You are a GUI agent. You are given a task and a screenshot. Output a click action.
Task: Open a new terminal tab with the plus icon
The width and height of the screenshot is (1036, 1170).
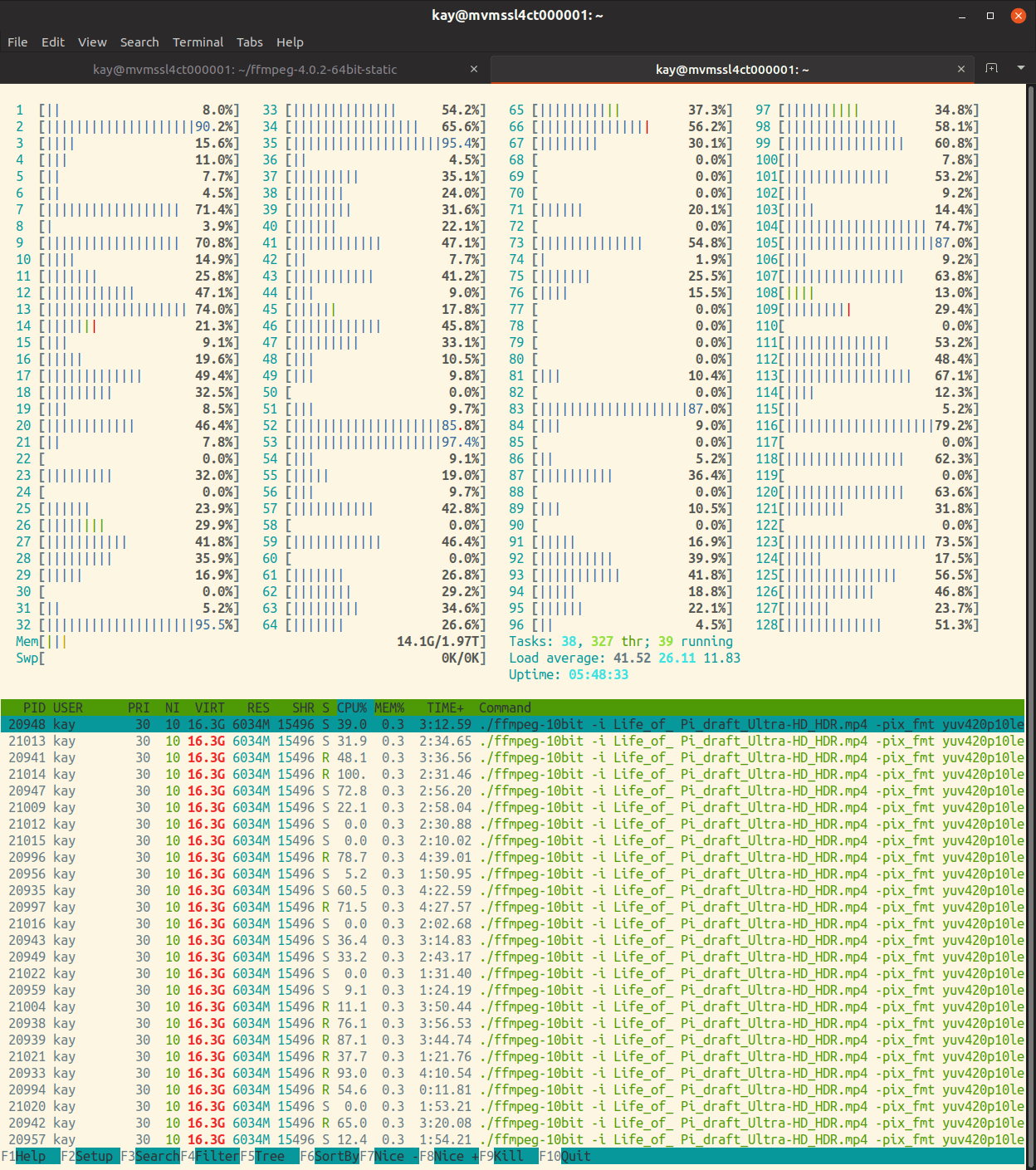[992, 69]
